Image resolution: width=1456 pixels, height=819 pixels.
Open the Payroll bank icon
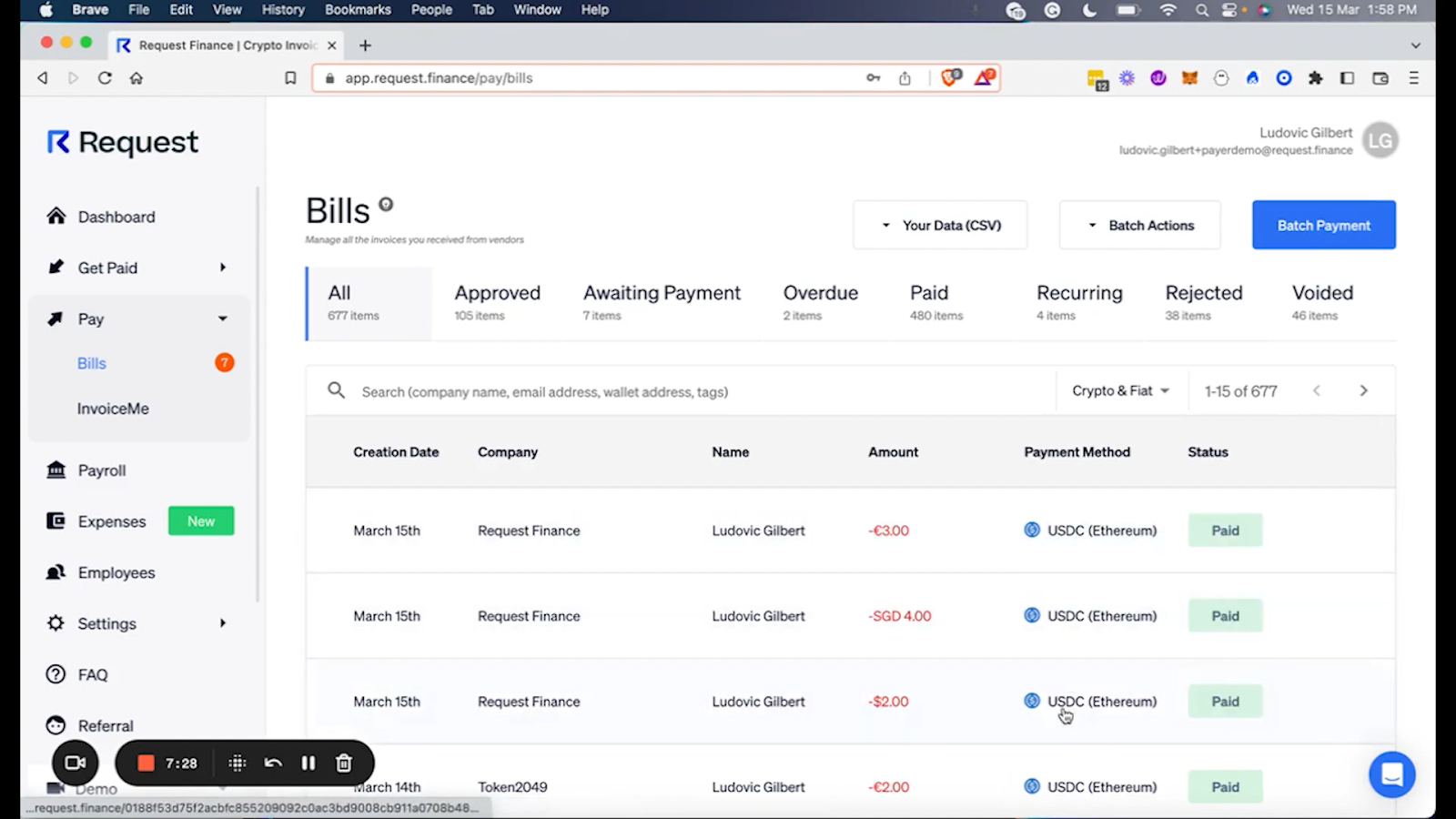pyautogui.click(x=56, y=470)
